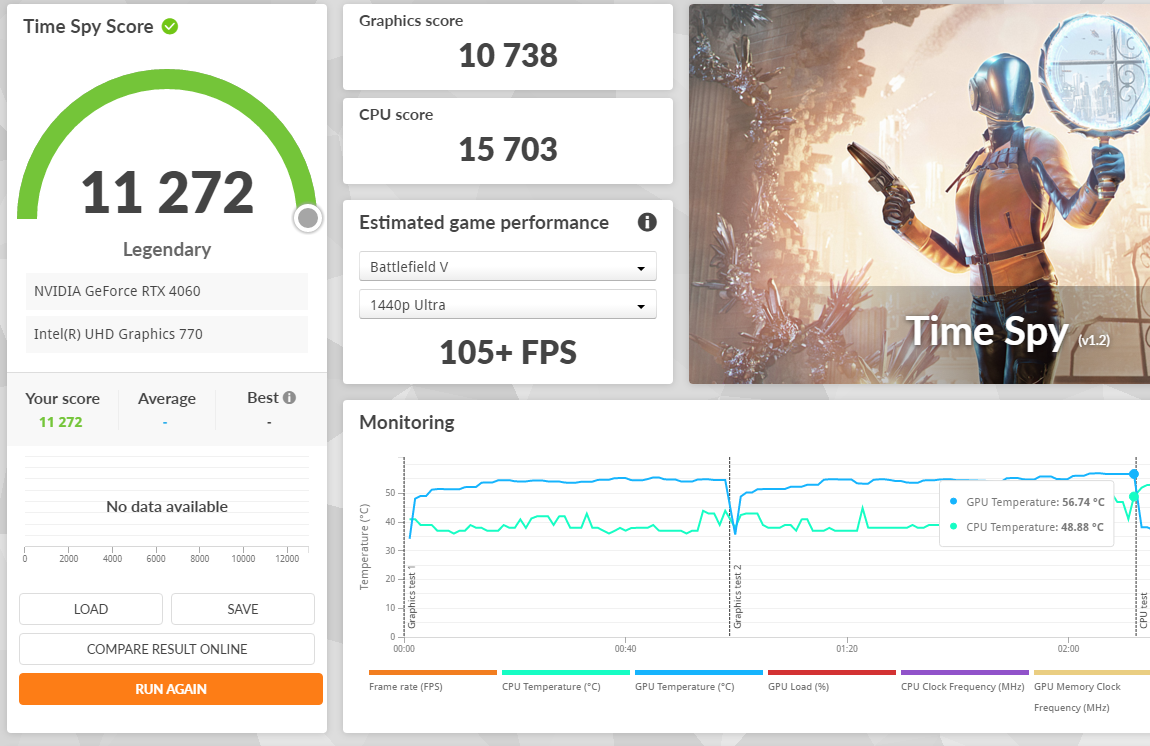Click the LOAD button
The image size is (1150, 746).
pyautogui.click(x=91, y=609)
